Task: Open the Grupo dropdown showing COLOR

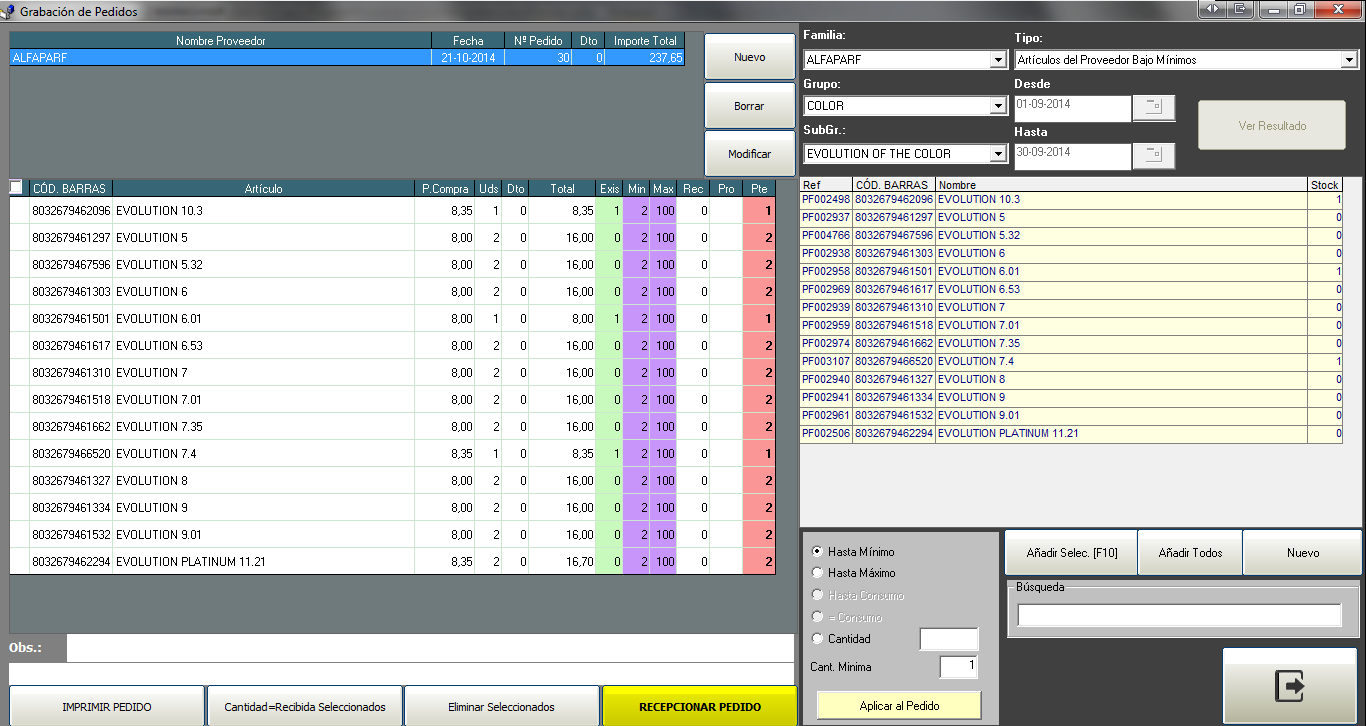Action: click(998, 106)
